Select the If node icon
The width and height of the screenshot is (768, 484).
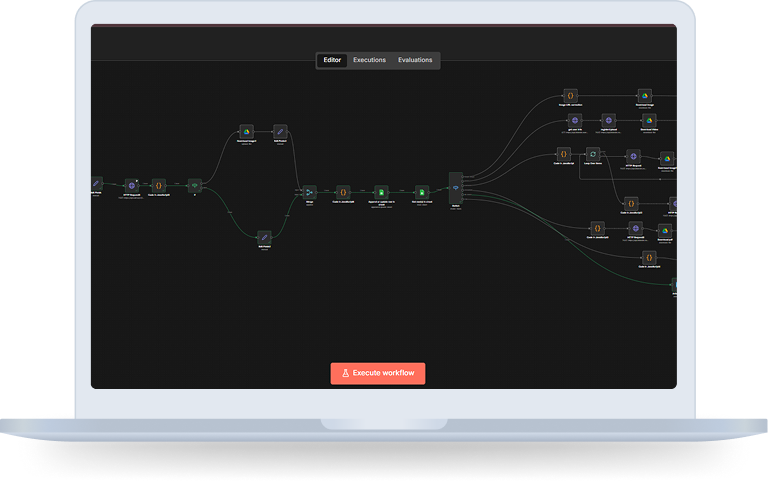pyautogui.click(x=195, y=185)
